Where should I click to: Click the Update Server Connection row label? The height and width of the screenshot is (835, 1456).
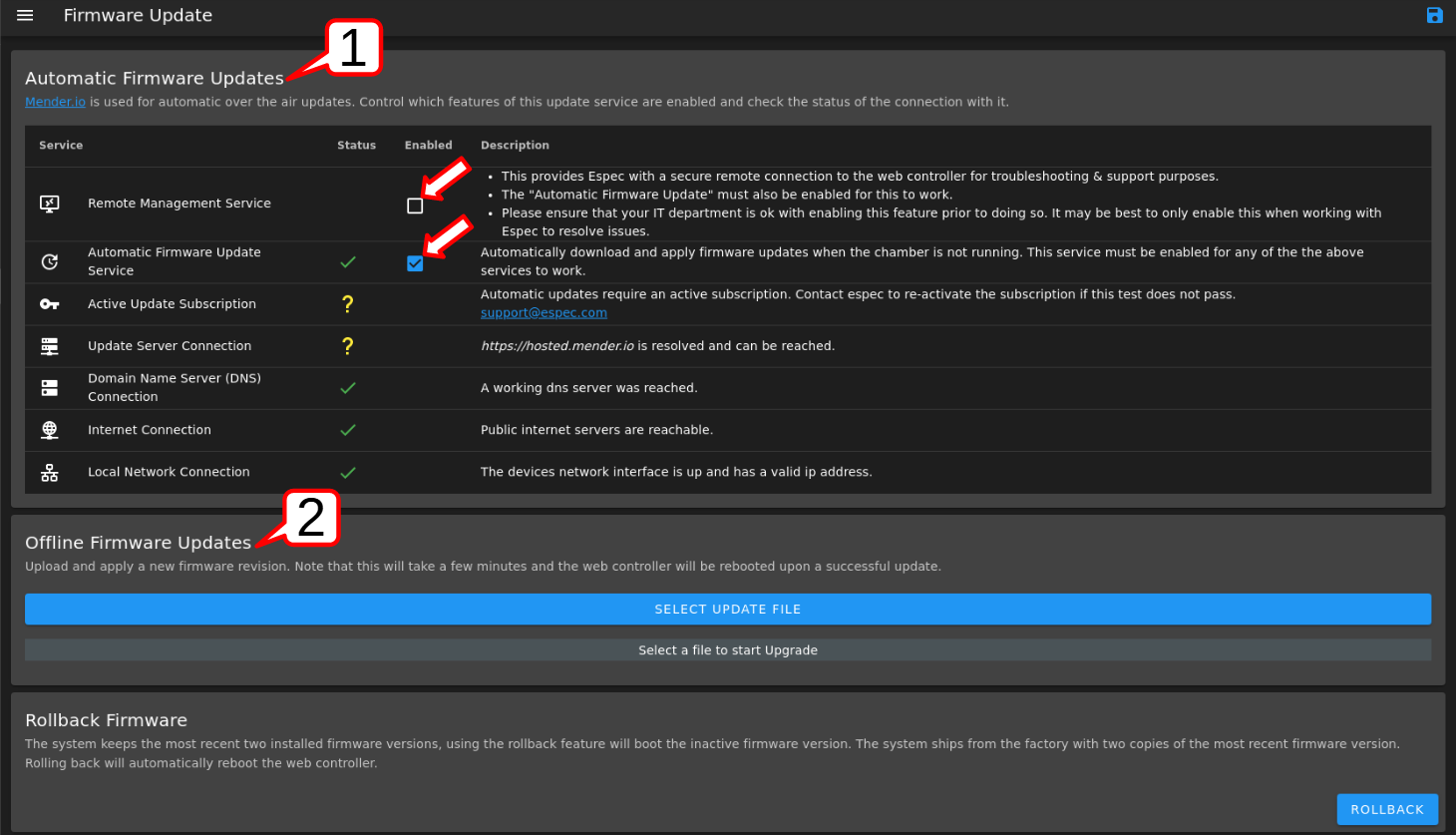tap(170, 346)
